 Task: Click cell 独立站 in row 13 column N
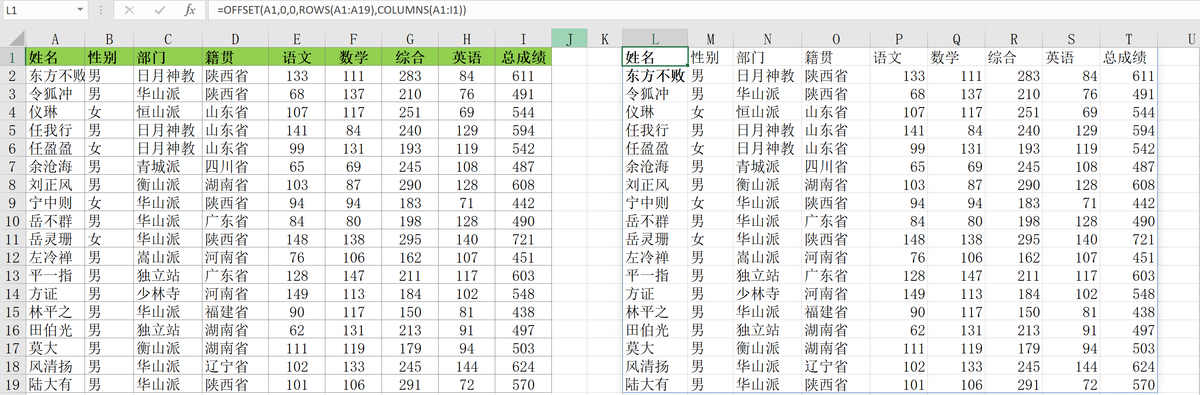pyautogui.click(x=767, y=276)
